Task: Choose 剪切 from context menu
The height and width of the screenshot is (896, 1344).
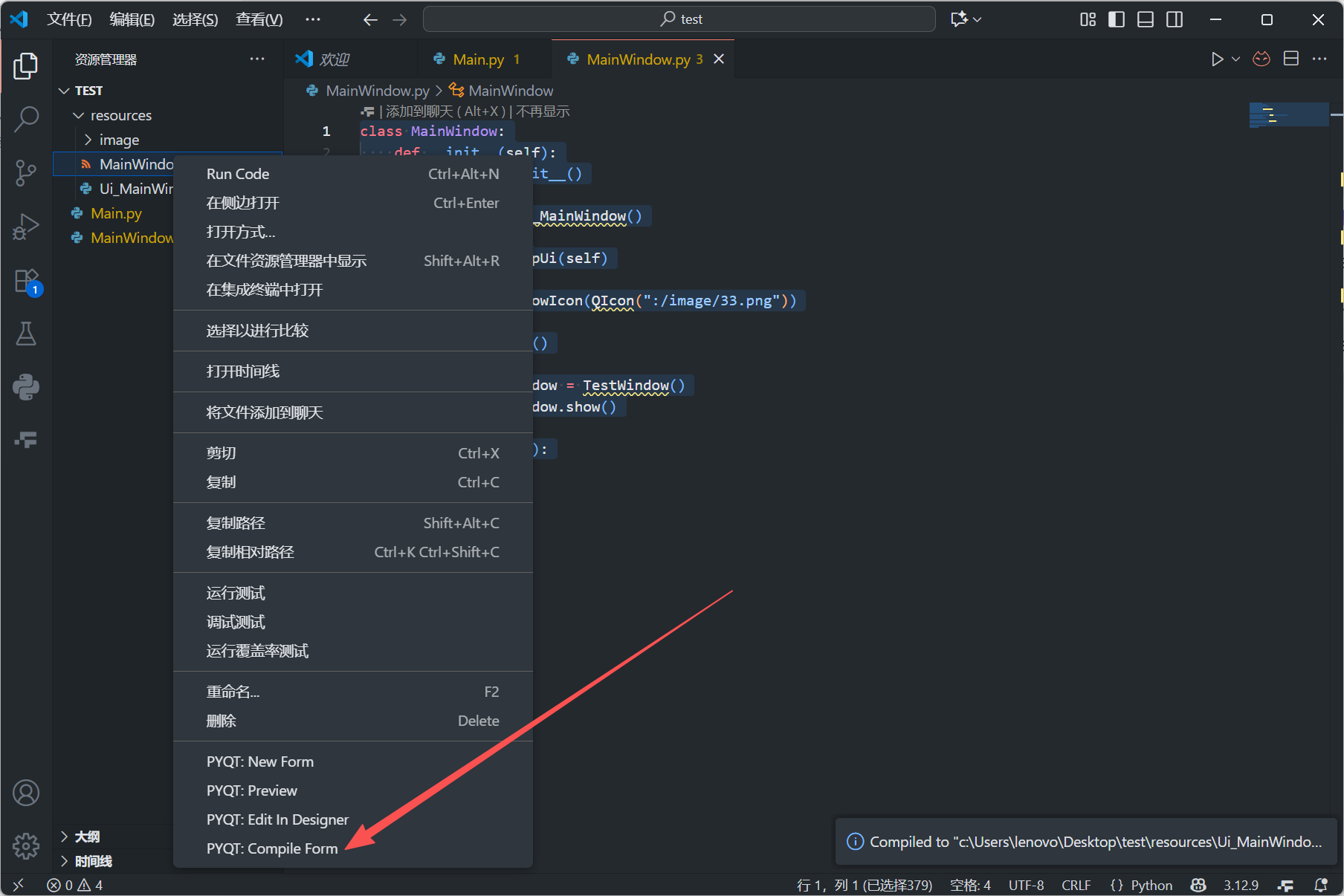Action: [353, 453]
